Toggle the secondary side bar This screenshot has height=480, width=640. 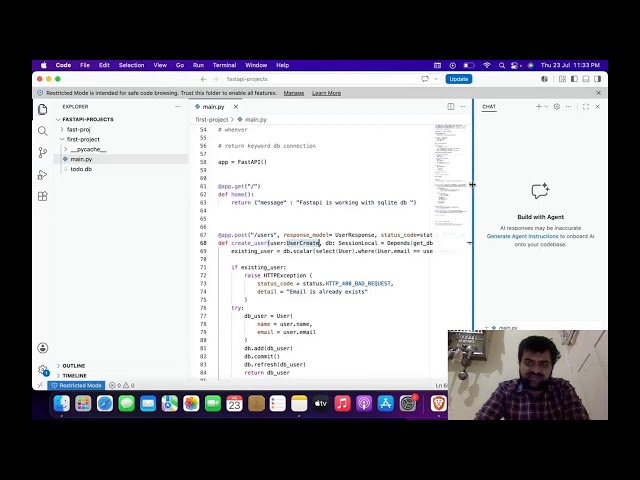click(x=598, y=79)
